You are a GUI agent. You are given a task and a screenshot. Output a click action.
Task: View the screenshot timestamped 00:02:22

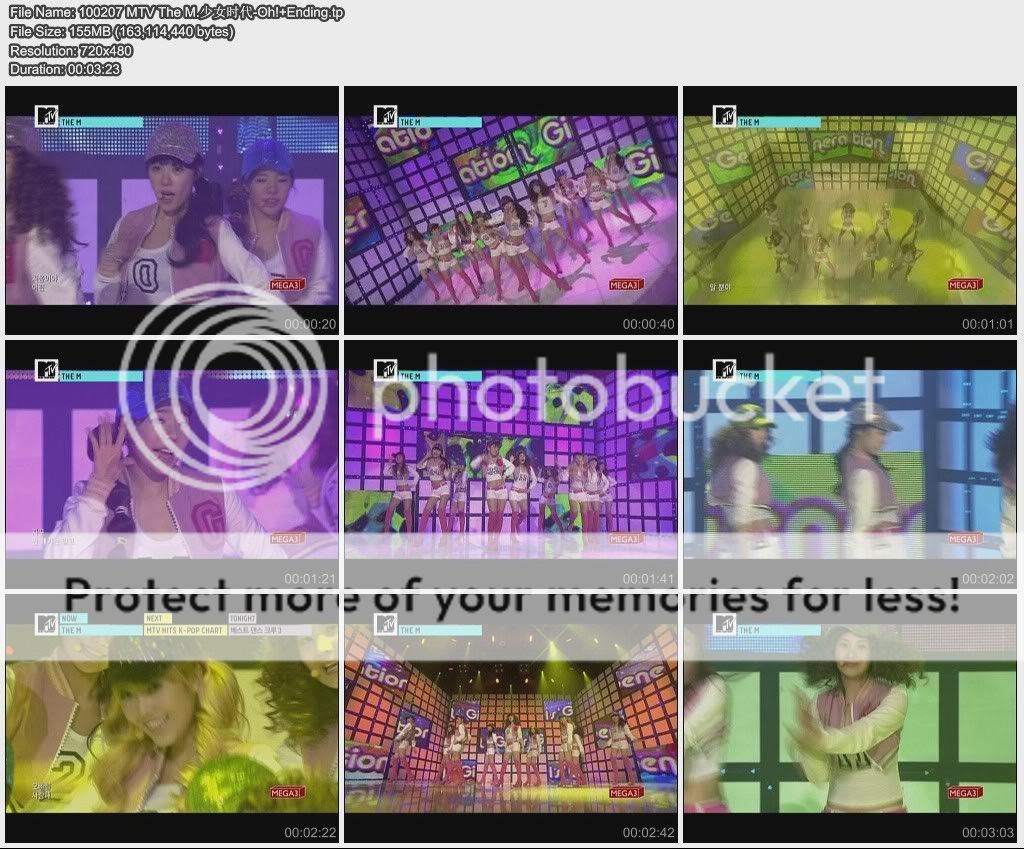pyautogui.click(x=172, y=718)
